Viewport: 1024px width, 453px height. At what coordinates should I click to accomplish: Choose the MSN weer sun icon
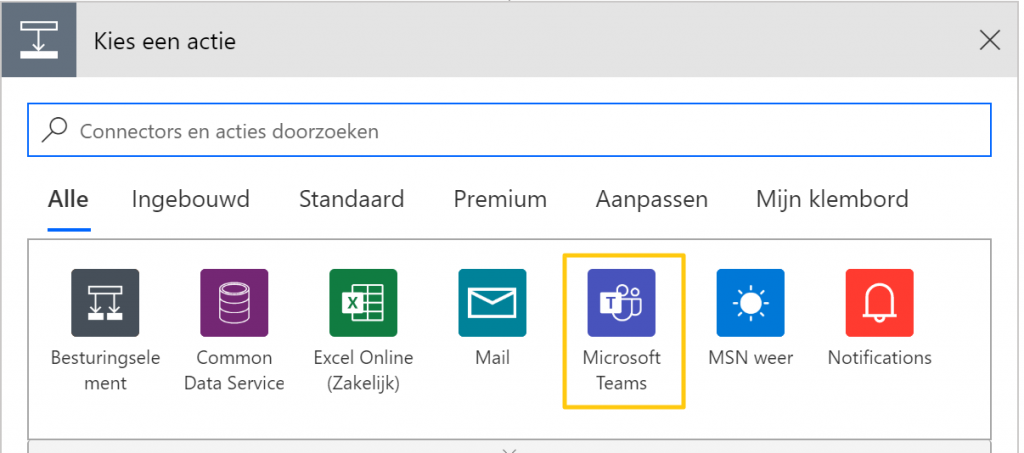[750, 303]
